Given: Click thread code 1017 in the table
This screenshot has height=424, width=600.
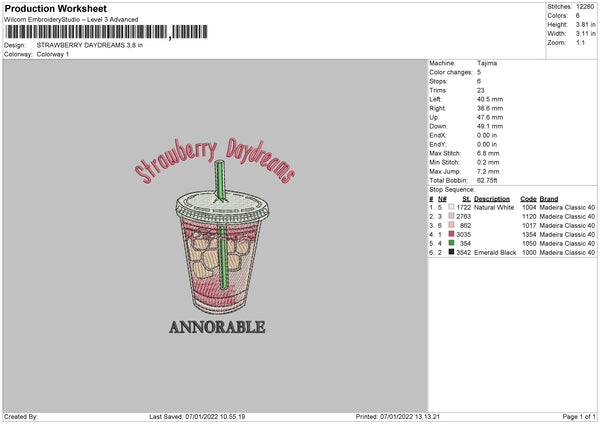Looking at the screenshot, I should coord(529,225).
